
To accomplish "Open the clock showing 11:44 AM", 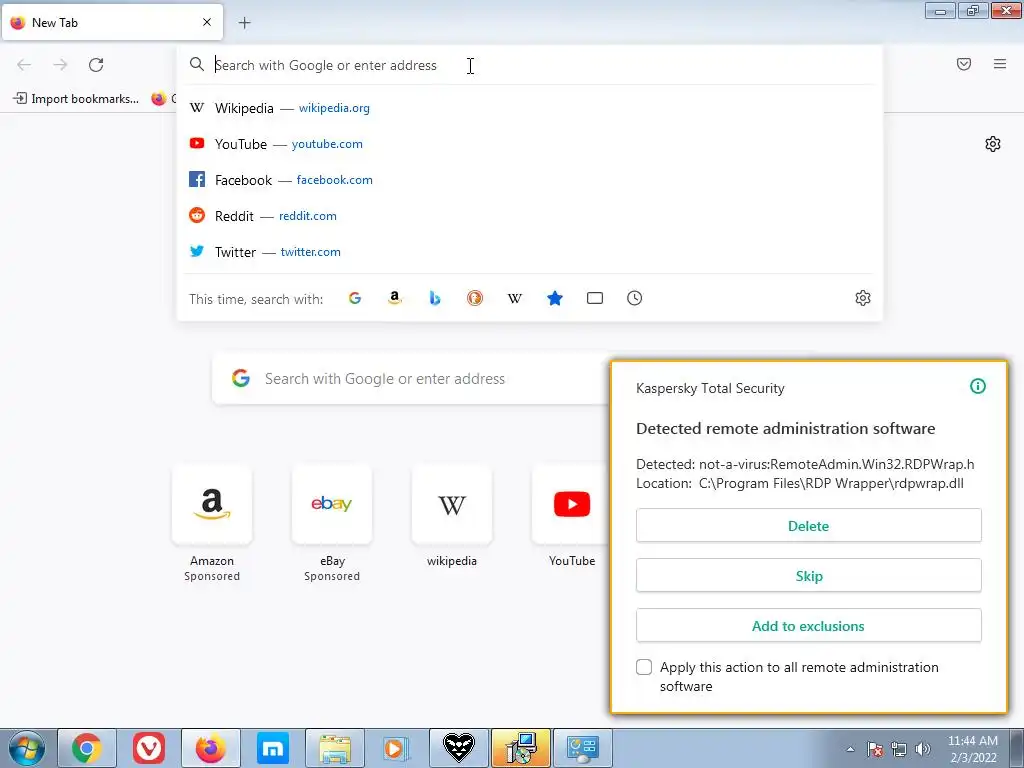I will [x=972, y=749].
